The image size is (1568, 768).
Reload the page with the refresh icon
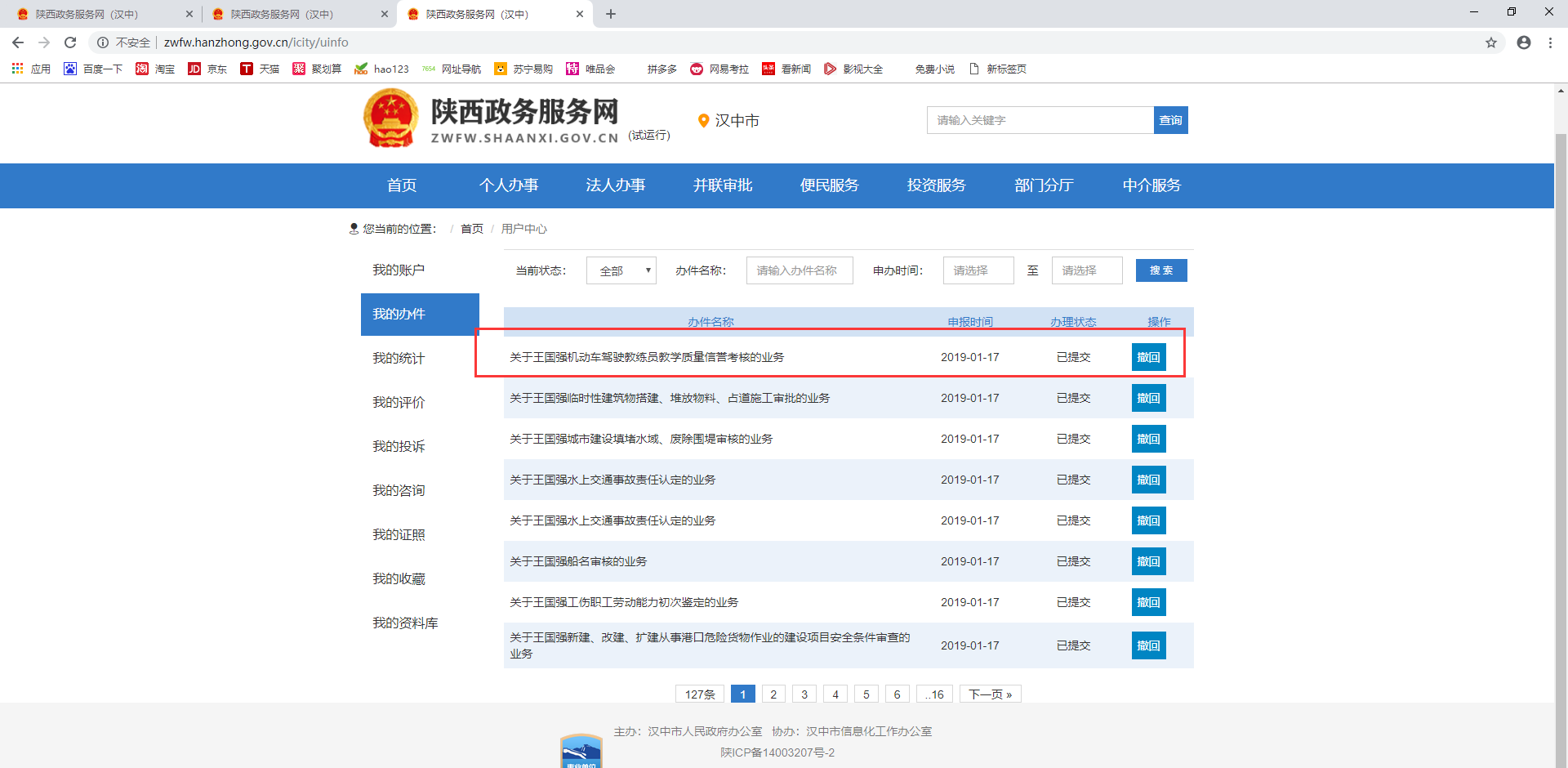[69, 42]
